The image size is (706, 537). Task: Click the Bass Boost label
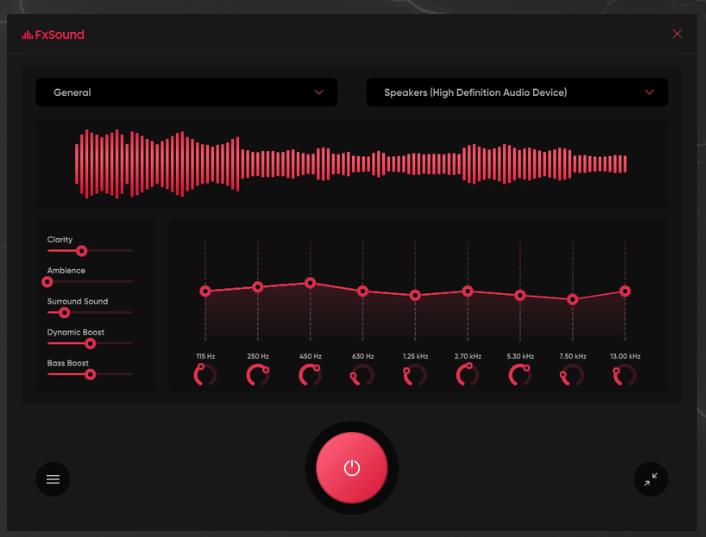[x=68, y=363]
